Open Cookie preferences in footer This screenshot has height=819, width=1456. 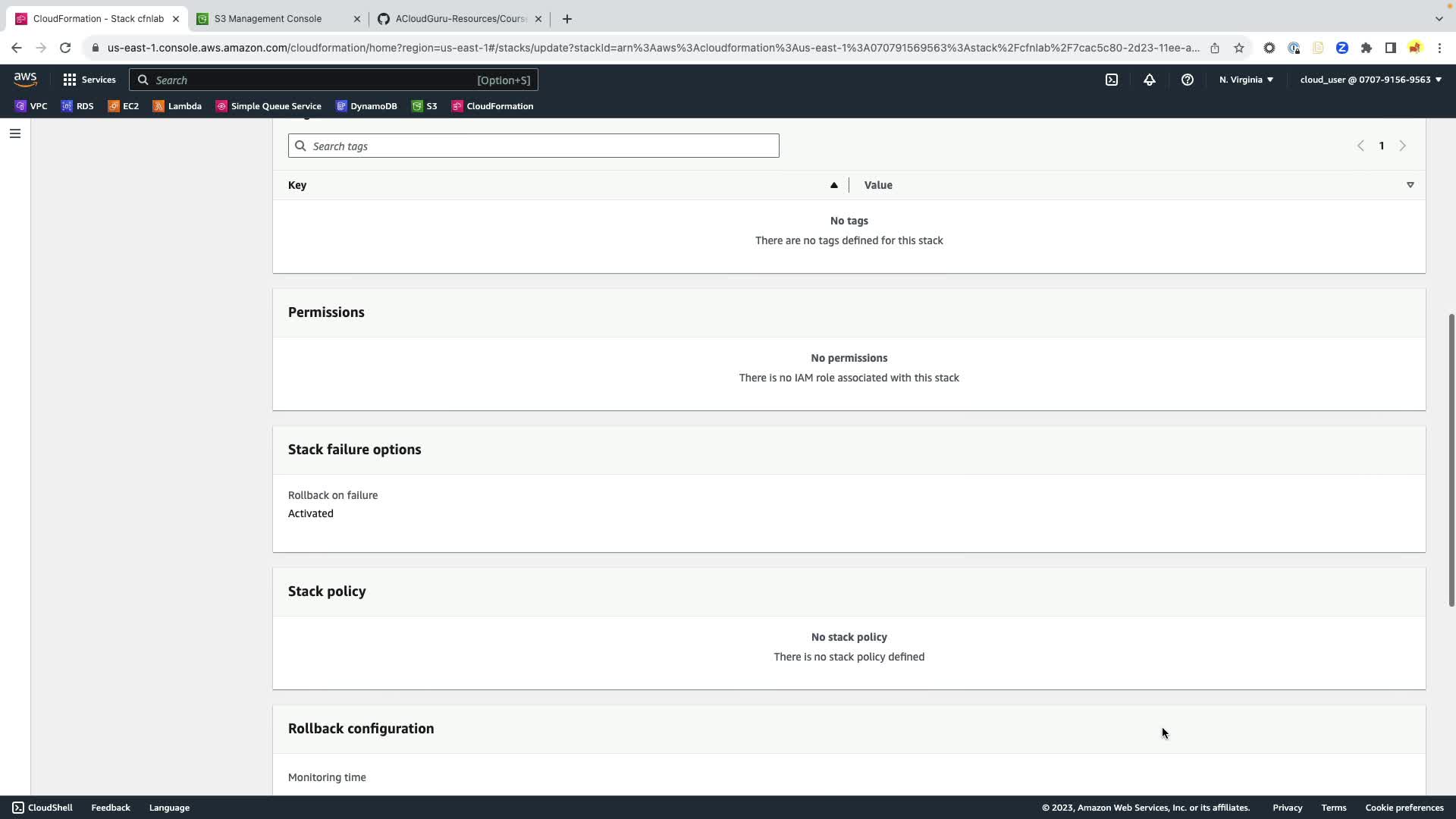[1404, 808]
